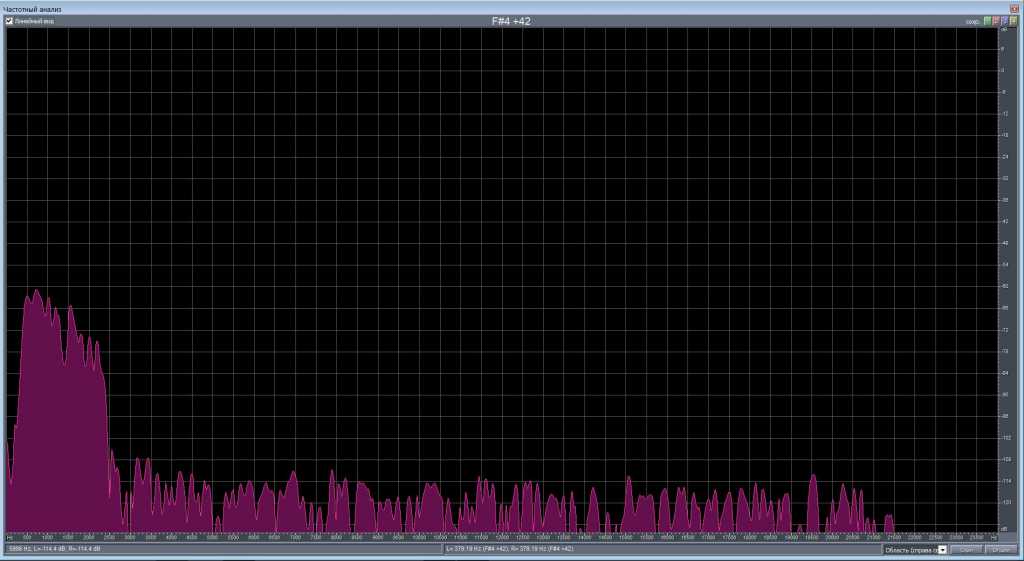This screenshot has width=1024, height=561.
Task: Click the blue hold snapshot button
Action: click(x=1004, y=22)
